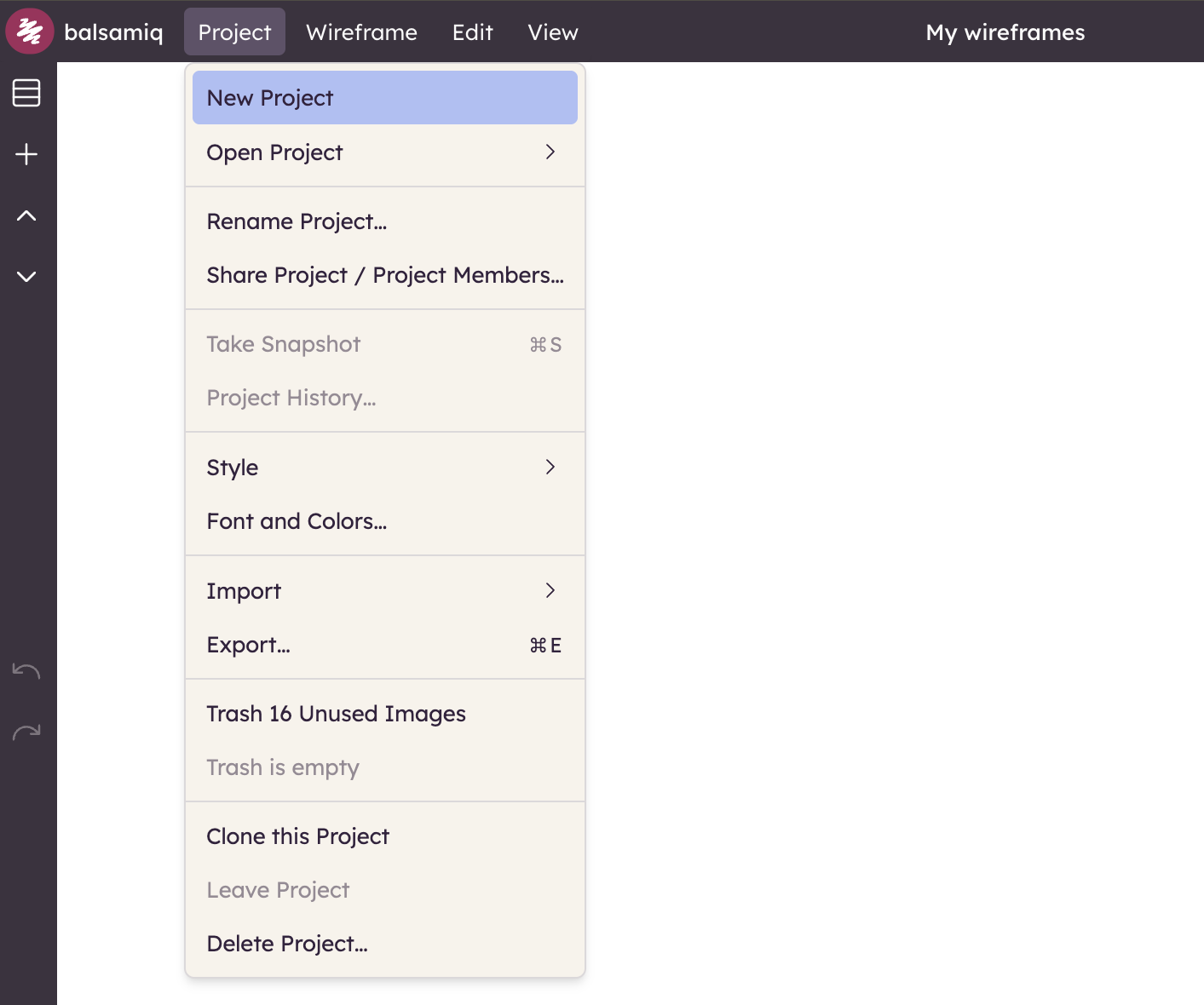The image size is (1204, 1005).
Task: Click the undo arrow icon
Action: pyautogui.click(x=26, y=671)
